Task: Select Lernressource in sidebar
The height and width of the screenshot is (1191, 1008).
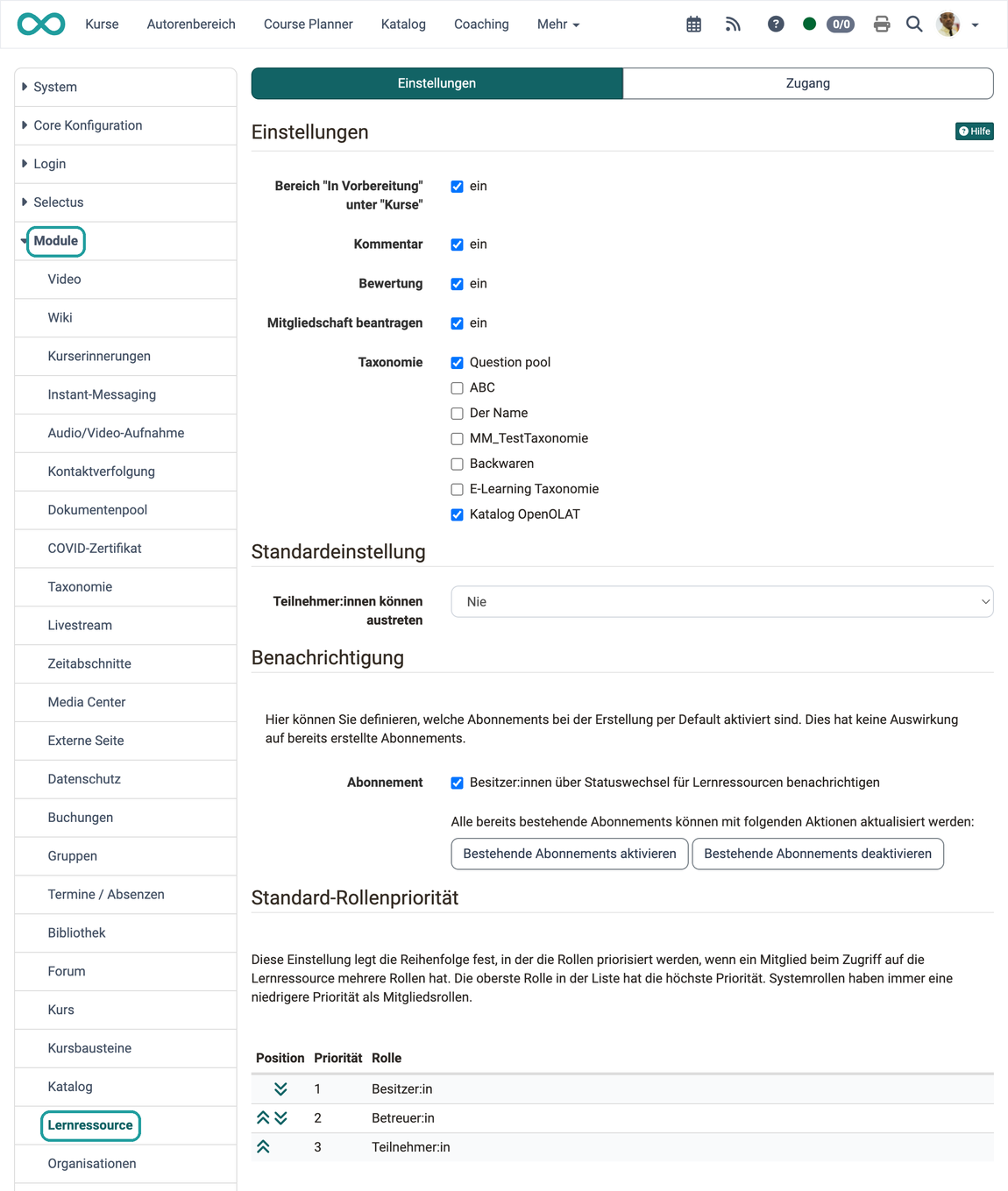Action: [125, 1126]
